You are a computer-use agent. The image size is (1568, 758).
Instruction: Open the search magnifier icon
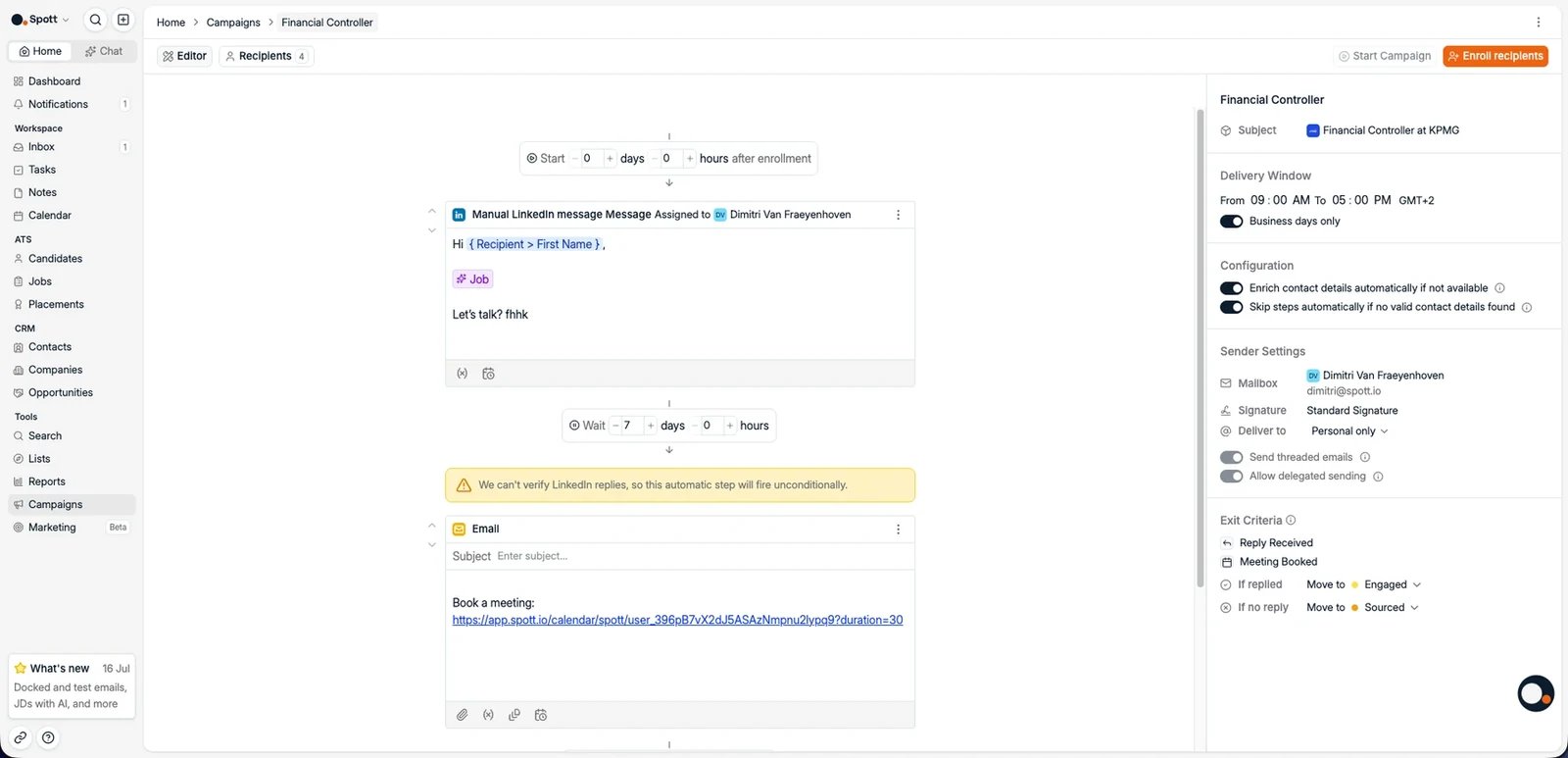pyautogui.click(x=95, y=20)
